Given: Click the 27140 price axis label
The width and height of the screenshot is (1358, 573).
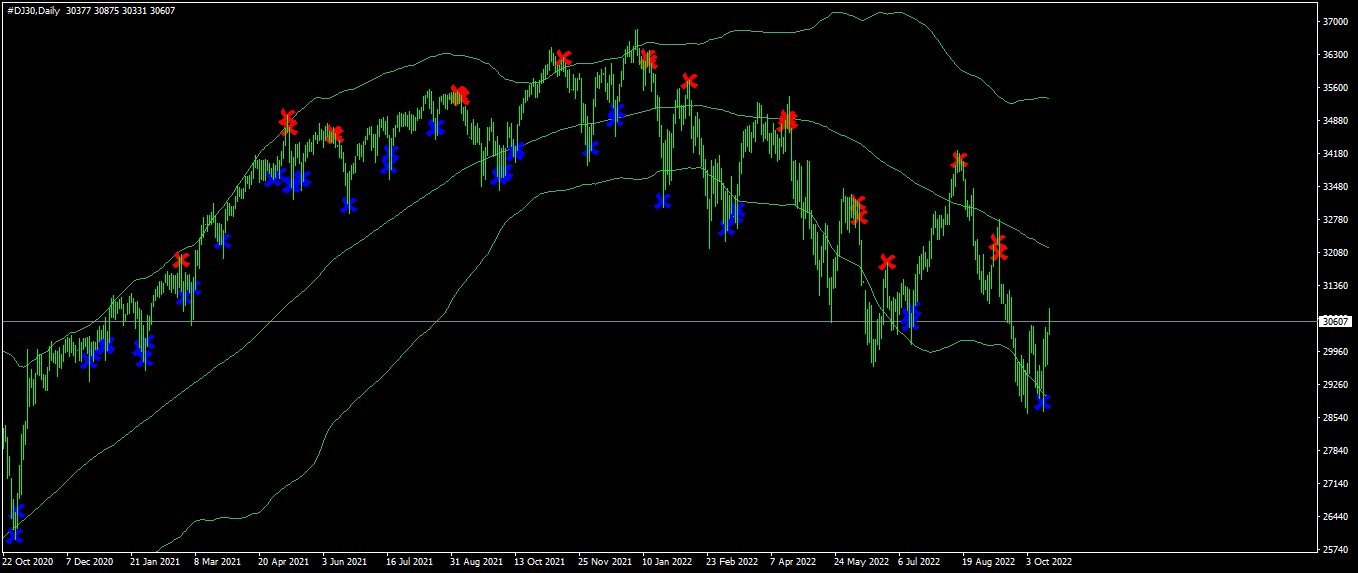Looking at the screenshot, I should tap(1335, 483).
